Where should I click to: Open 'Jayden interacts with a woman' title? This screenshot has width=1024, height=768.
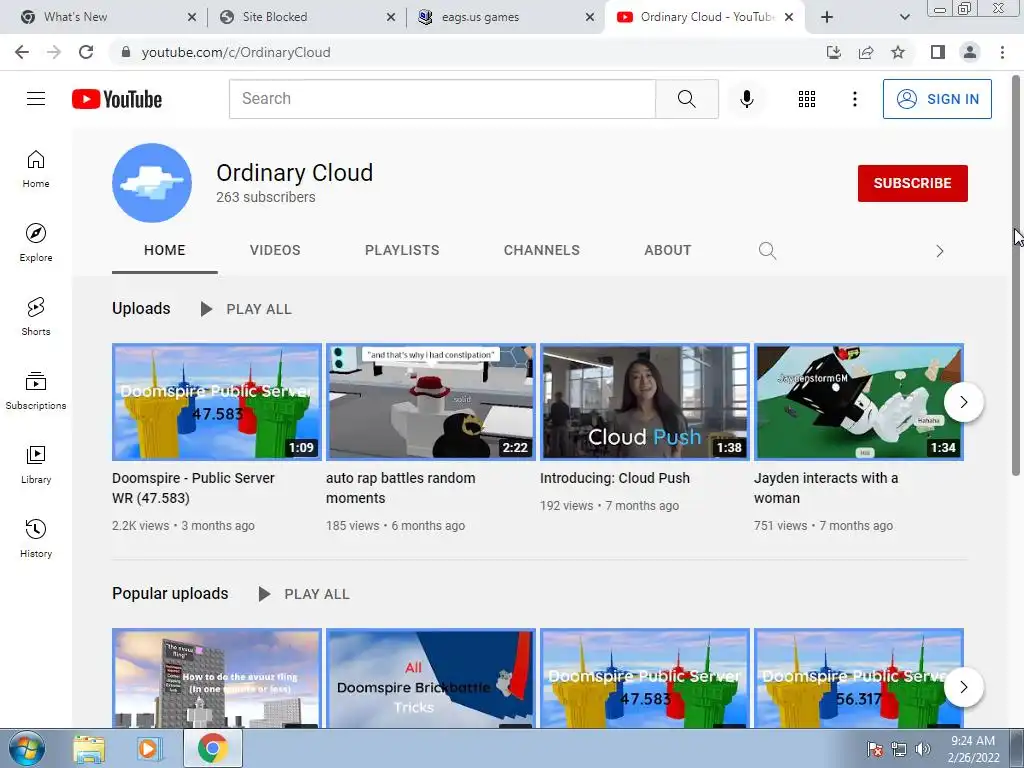(826, 488)
